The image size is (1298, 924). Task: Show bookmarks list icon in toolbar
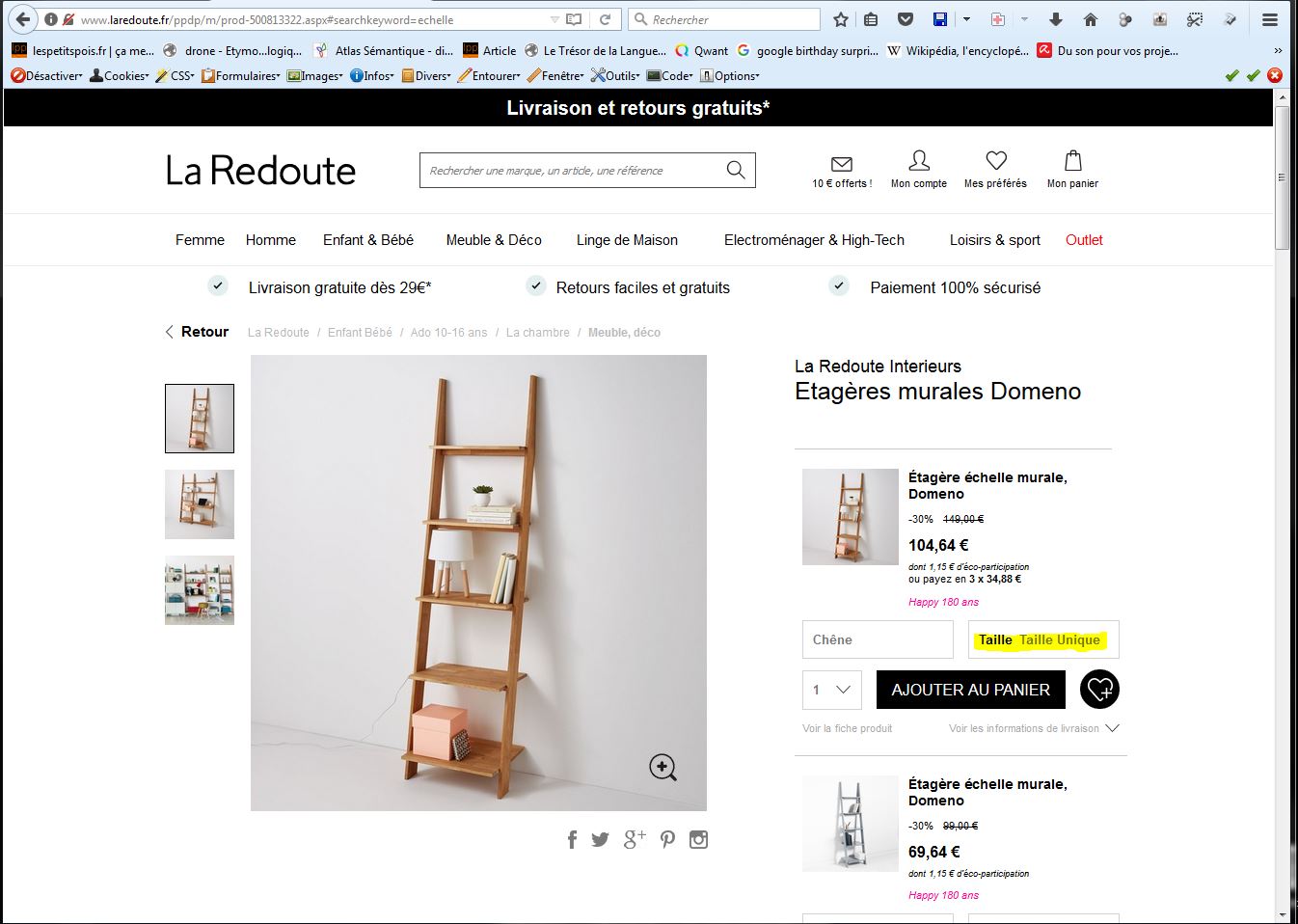tap(871, 19)
